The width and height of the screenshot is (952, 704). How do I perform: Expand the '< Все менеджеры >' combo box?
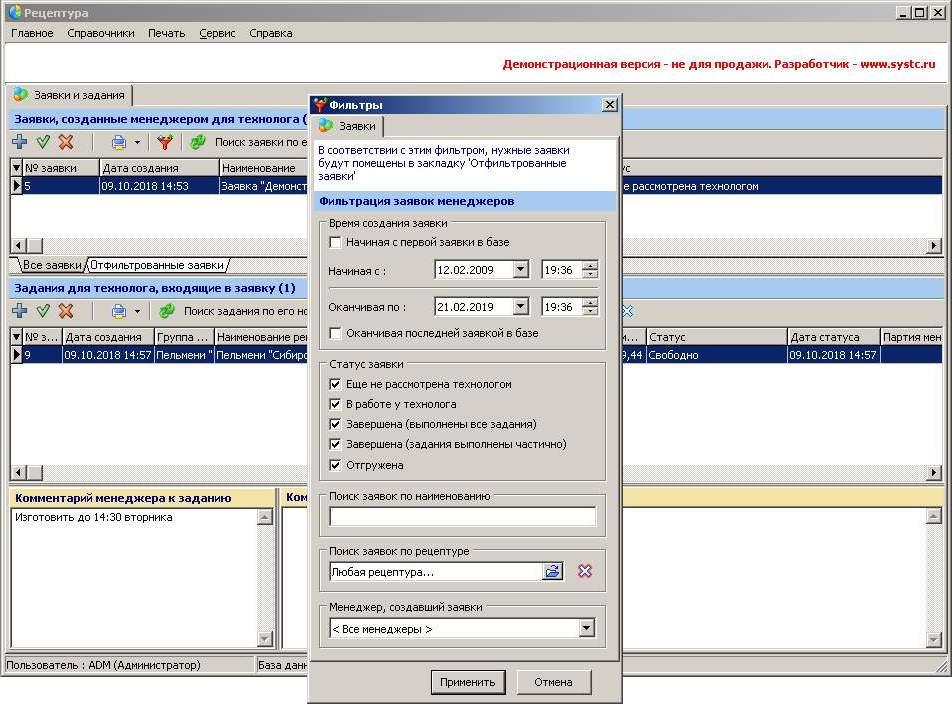[586, 629]
